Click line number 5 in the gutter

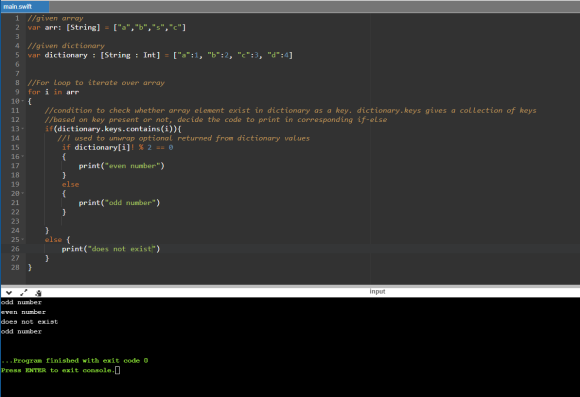pos(17,55)
